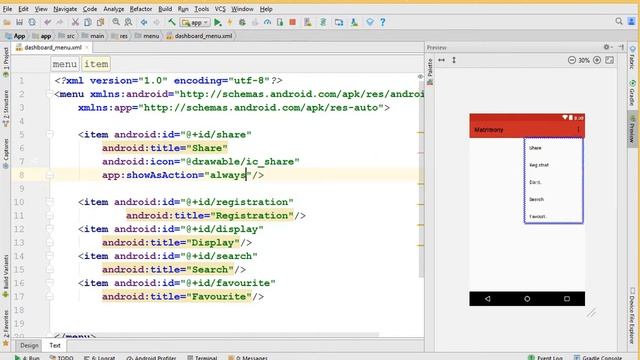Open the Structure tool window tab
The height and width of the screenshot is (360, 640).
point(6,108)
